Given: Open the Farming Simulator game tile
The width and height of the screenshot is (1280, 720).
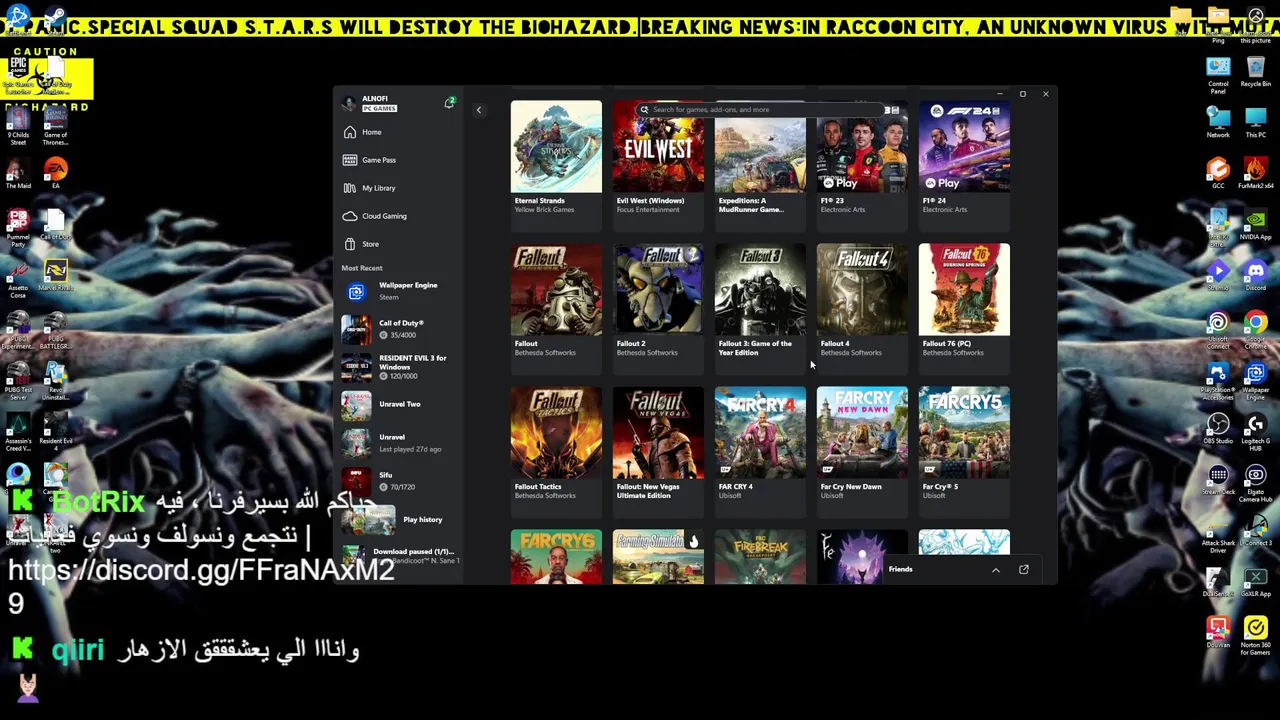Looking at the screenshot, I should pos(658,556).
